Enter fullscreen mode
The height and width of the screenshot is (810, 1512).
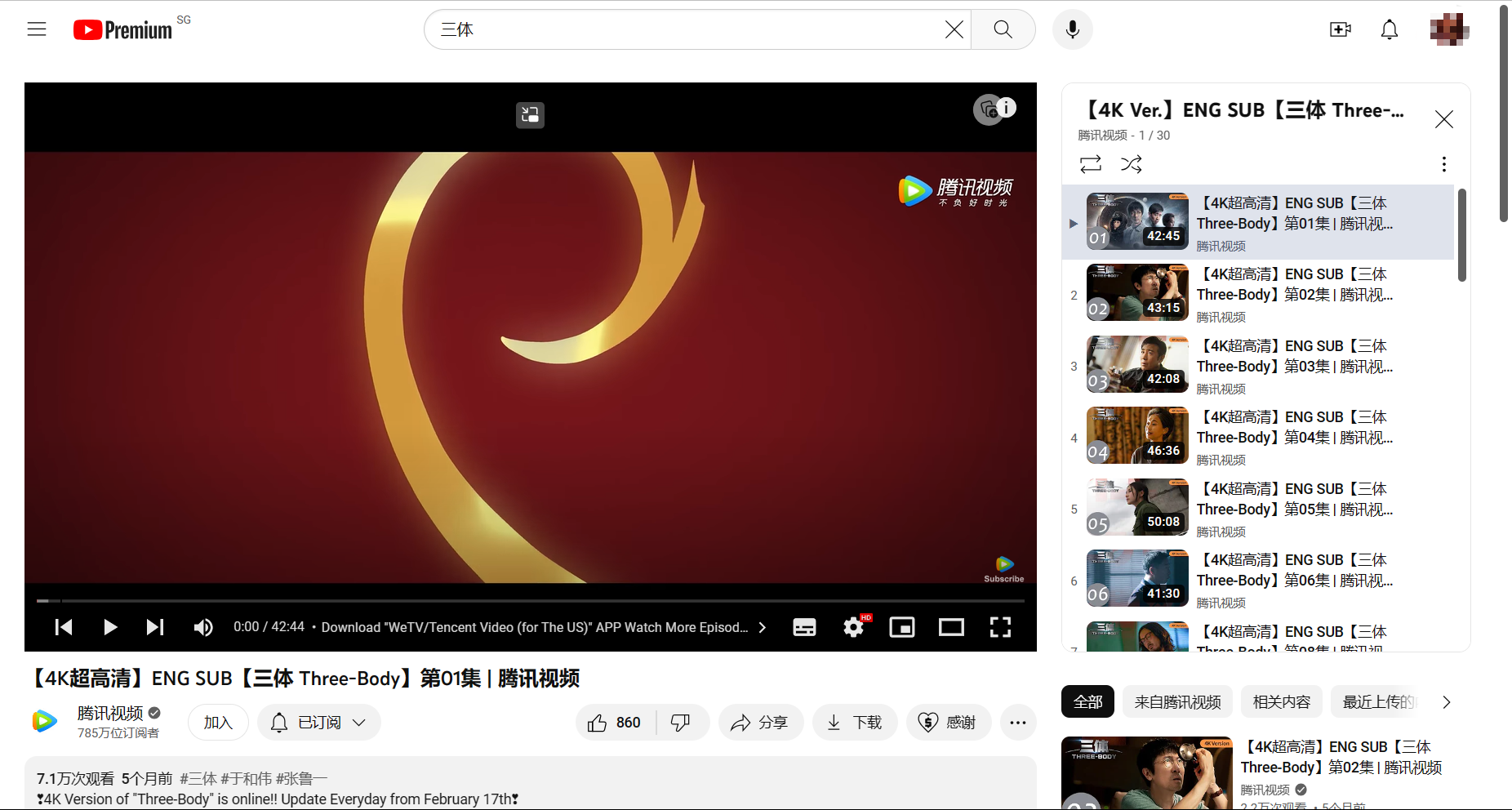[1000, 627]
